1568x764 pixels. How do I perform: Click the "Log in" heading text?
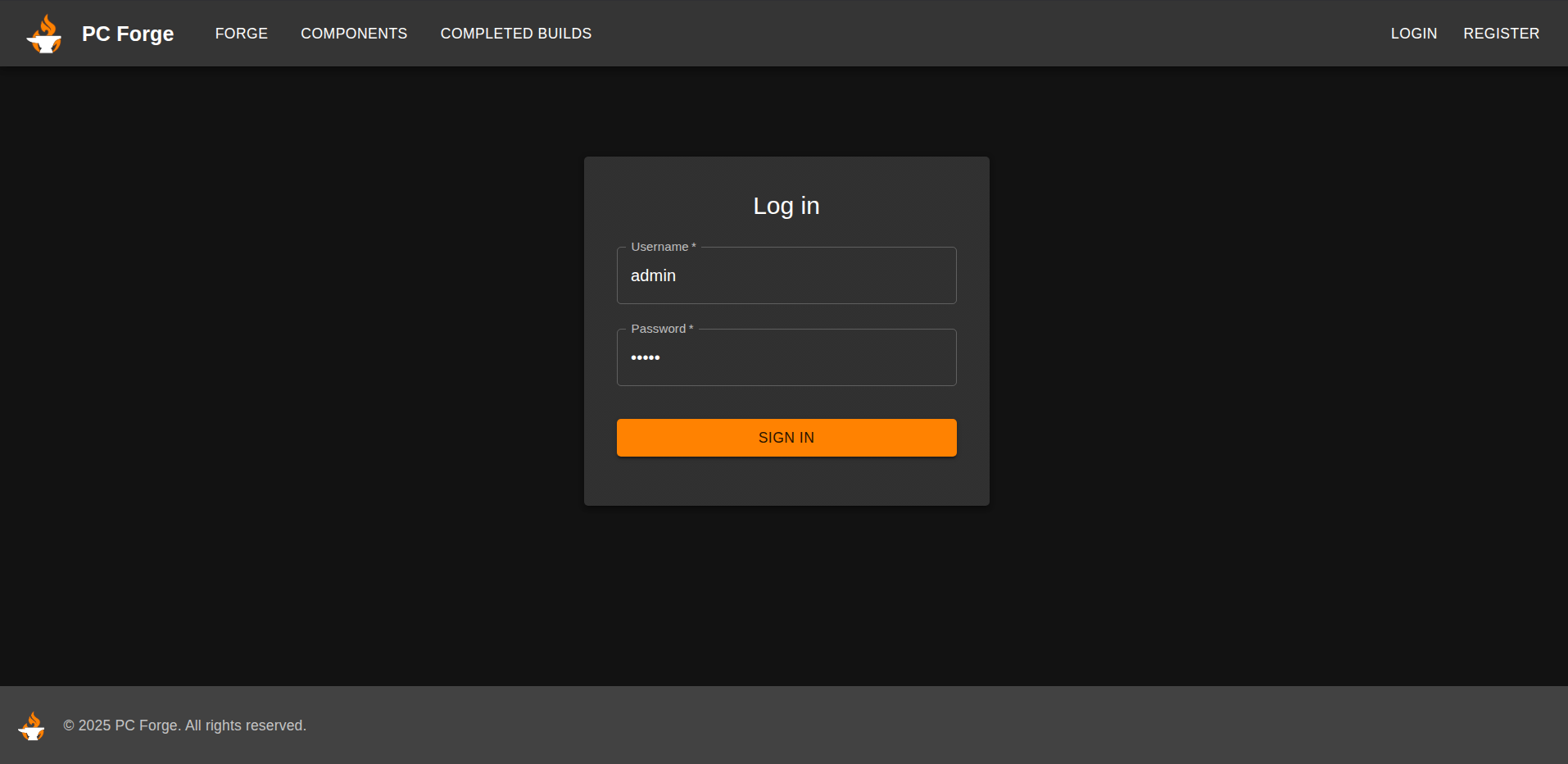[x=786, y=206]
